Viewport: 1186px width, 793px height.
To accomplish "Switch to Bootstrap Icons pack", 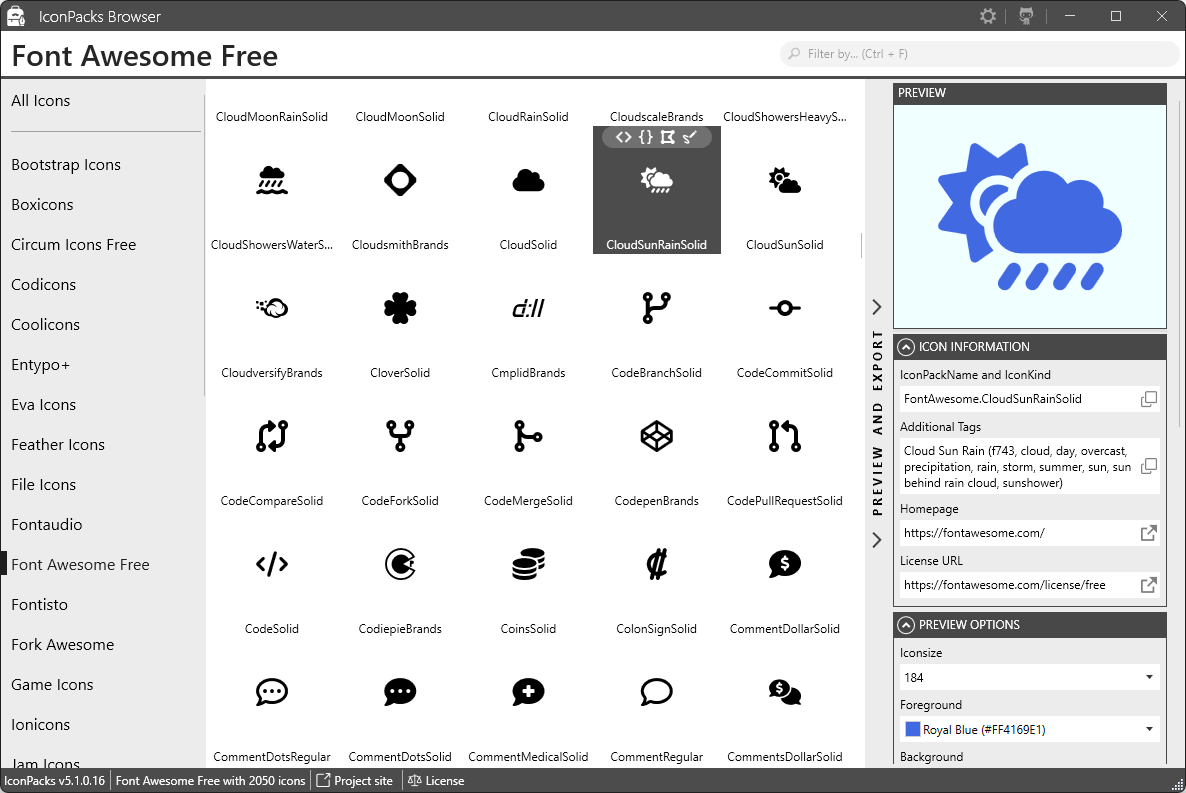I will coord(66,165).
